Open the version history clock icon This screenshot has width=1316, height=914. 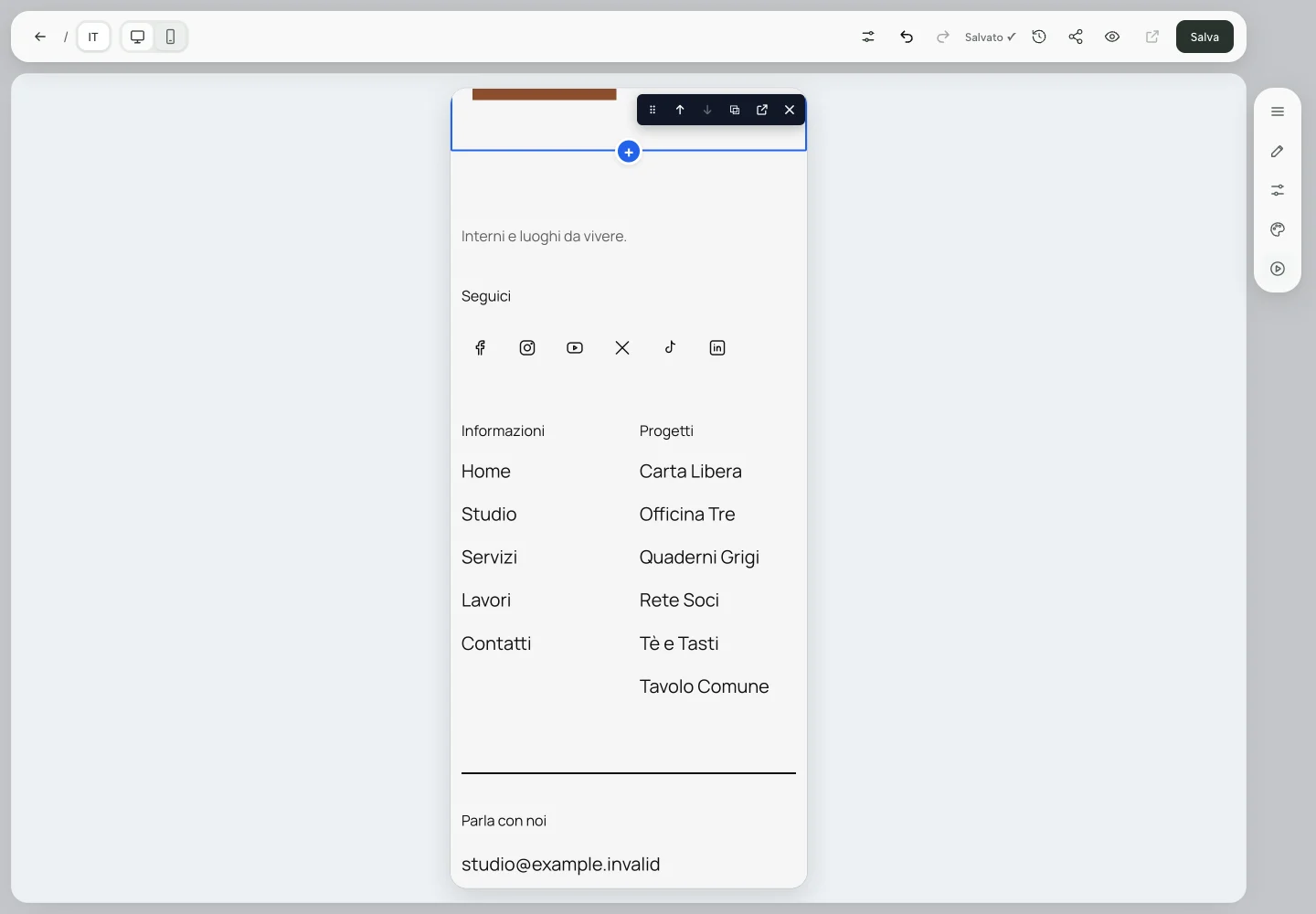1039,37
